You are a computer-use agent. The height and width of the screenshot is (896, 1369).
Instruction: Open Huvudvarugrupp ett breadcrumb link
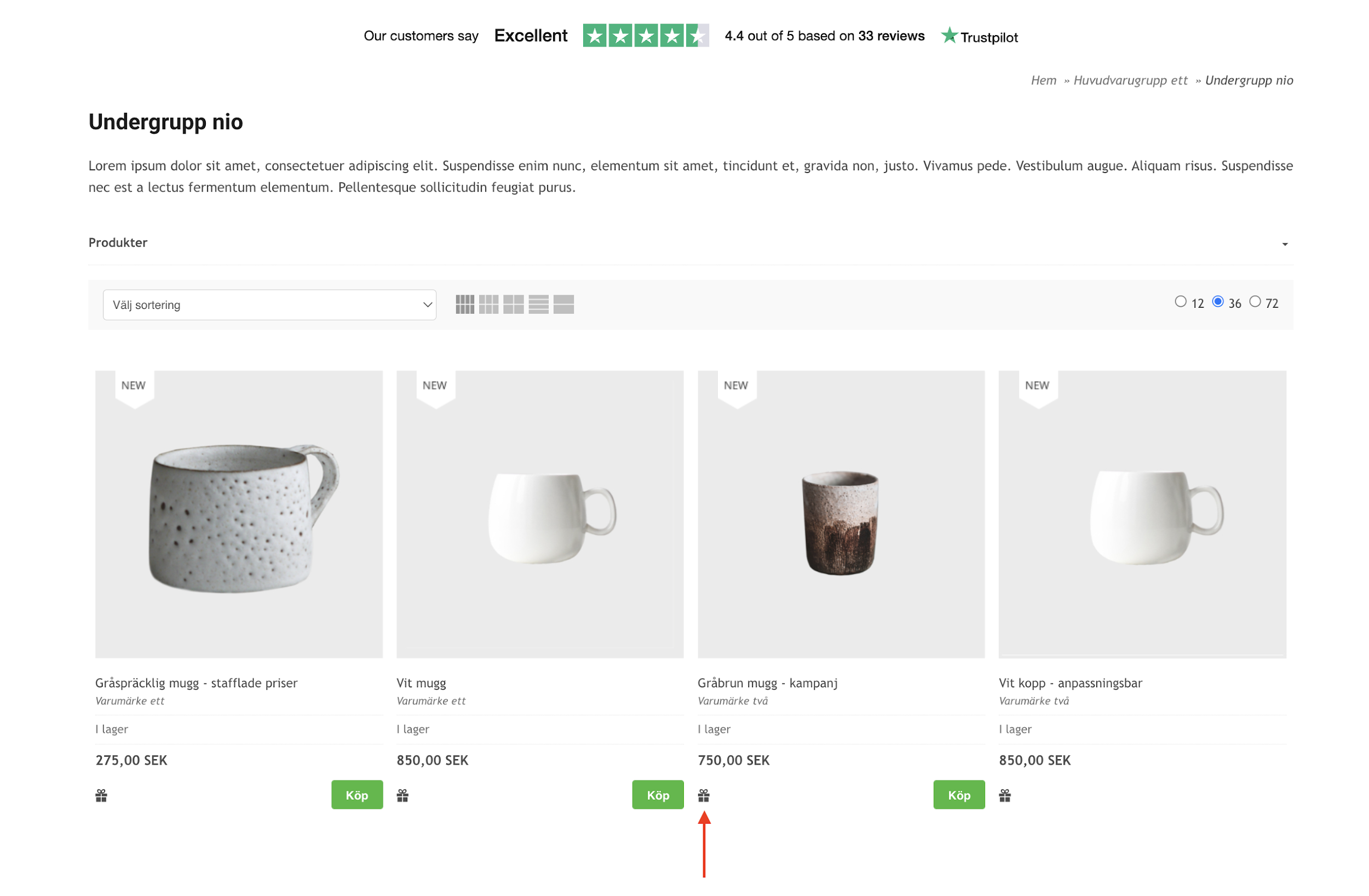point(1130,81)
